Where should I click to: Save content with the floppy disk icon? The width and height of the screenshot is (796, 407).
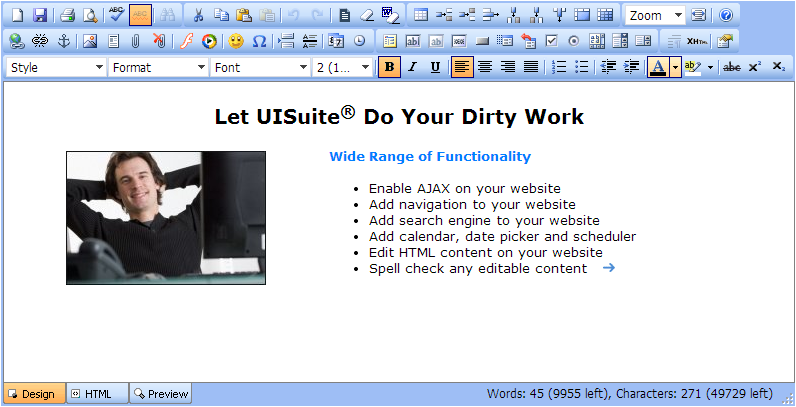40,15
